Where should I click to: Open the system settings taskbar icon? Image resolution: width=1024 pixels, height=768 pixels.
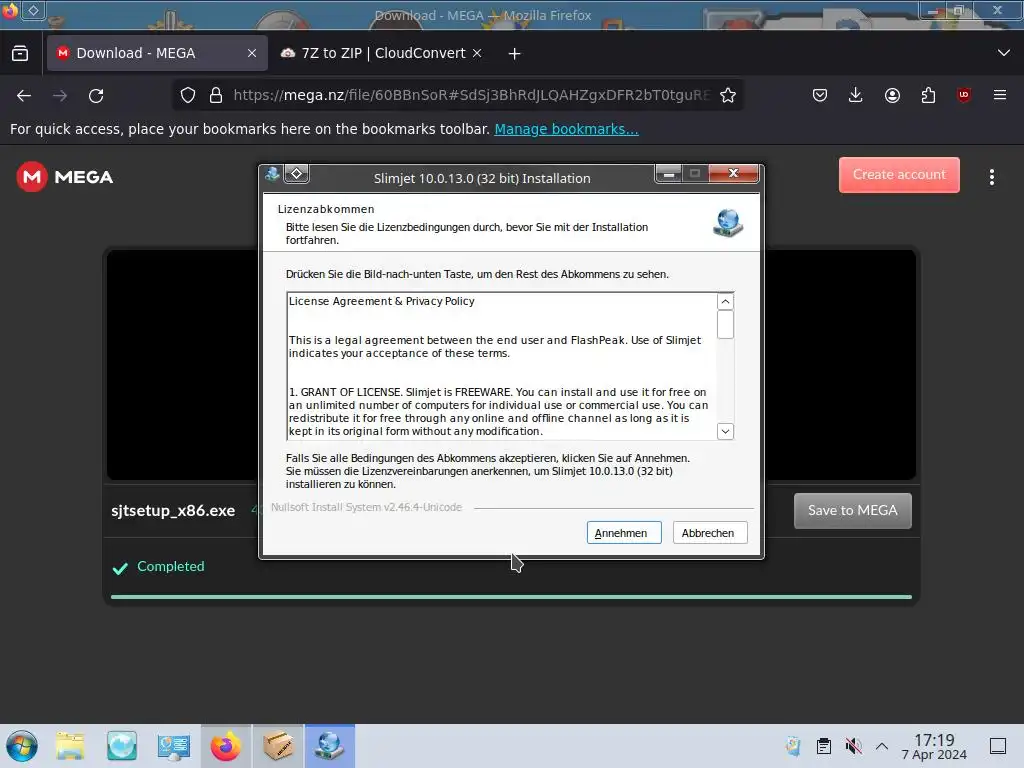173,746
